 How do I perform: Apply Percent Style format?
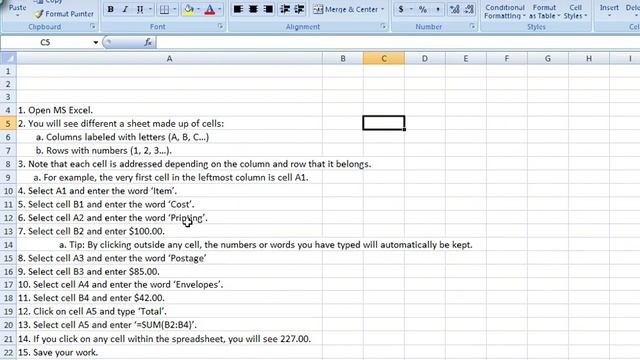tap(422, 9)
